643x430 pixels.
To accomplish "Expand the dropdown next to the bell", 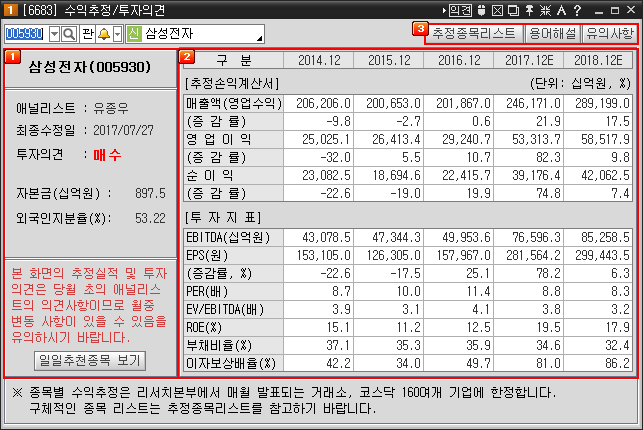I will click(x=118, y=34).
